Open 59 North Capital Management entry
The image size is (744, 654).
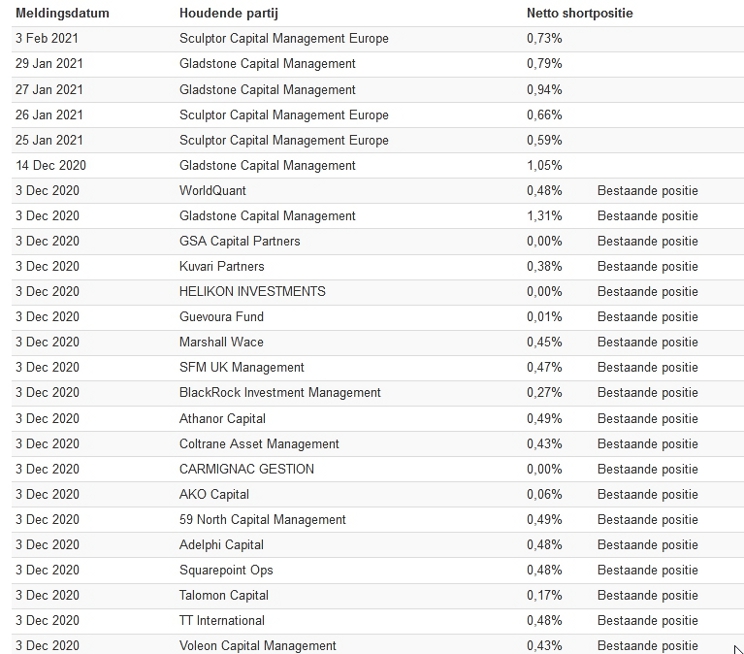coord(262,519)
